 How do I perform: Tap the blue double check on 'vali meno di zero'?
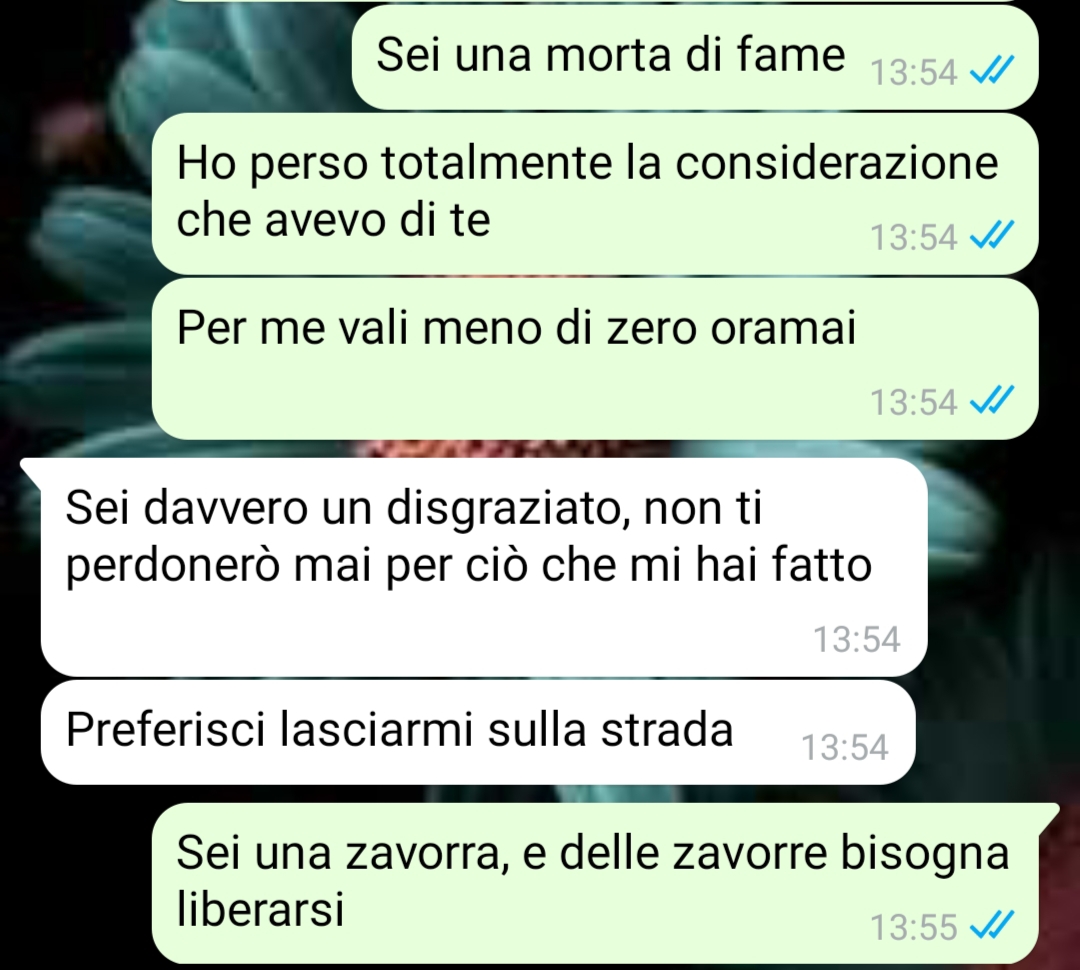(x=991, y=400)
